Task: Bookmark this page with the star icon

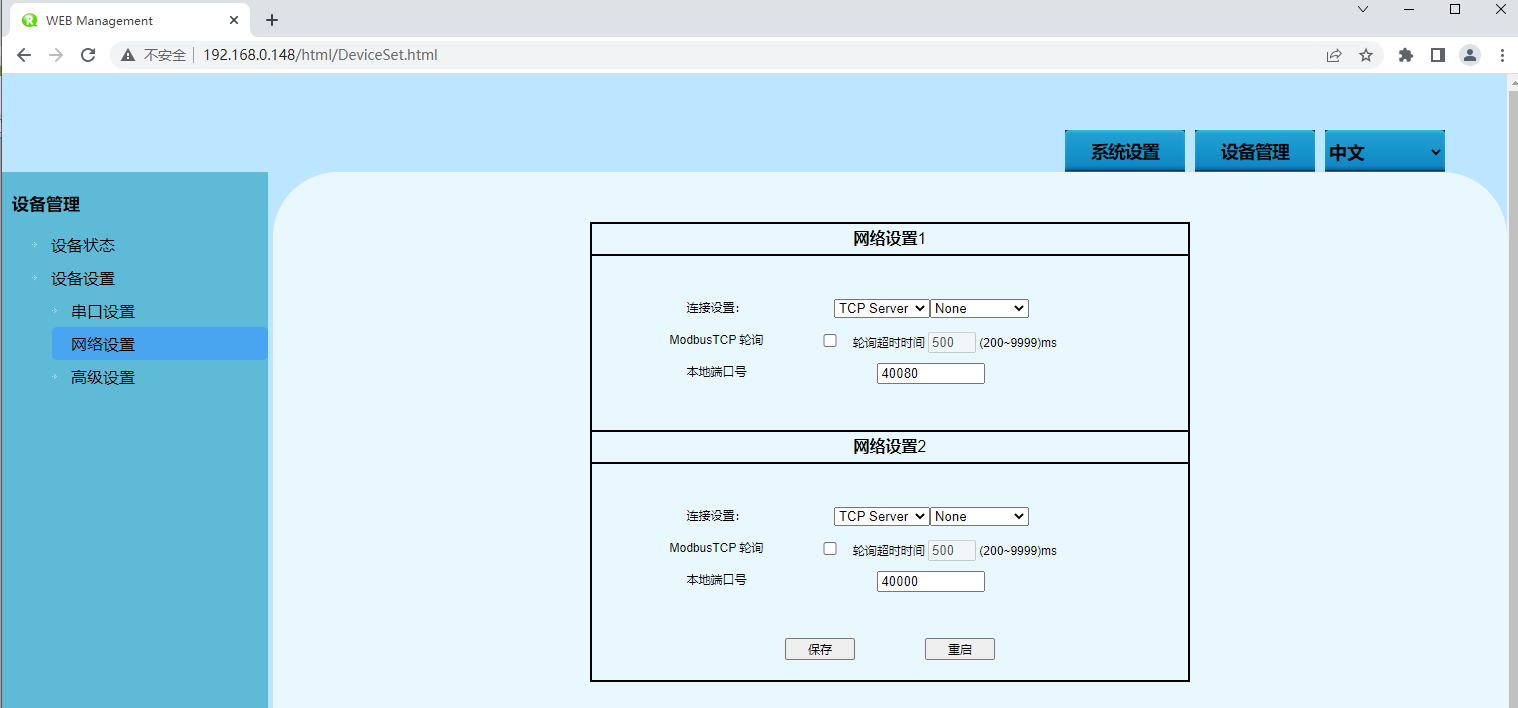Action: click(1366, 55)
